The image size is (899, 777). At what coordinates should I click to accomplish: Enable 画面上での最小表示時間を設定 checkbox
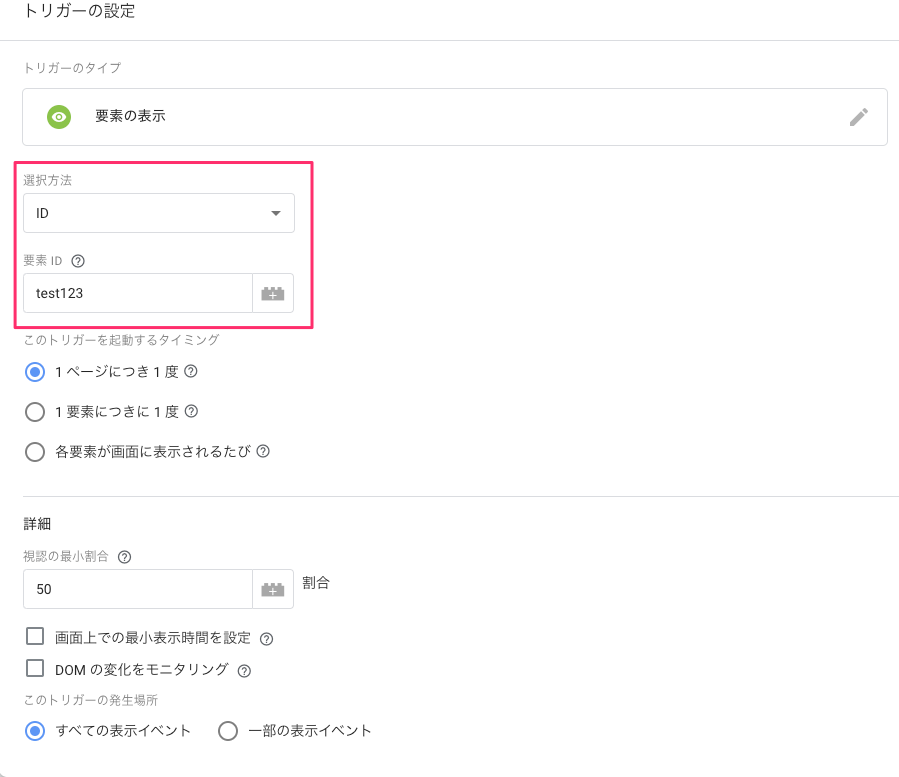coord(35,637)
